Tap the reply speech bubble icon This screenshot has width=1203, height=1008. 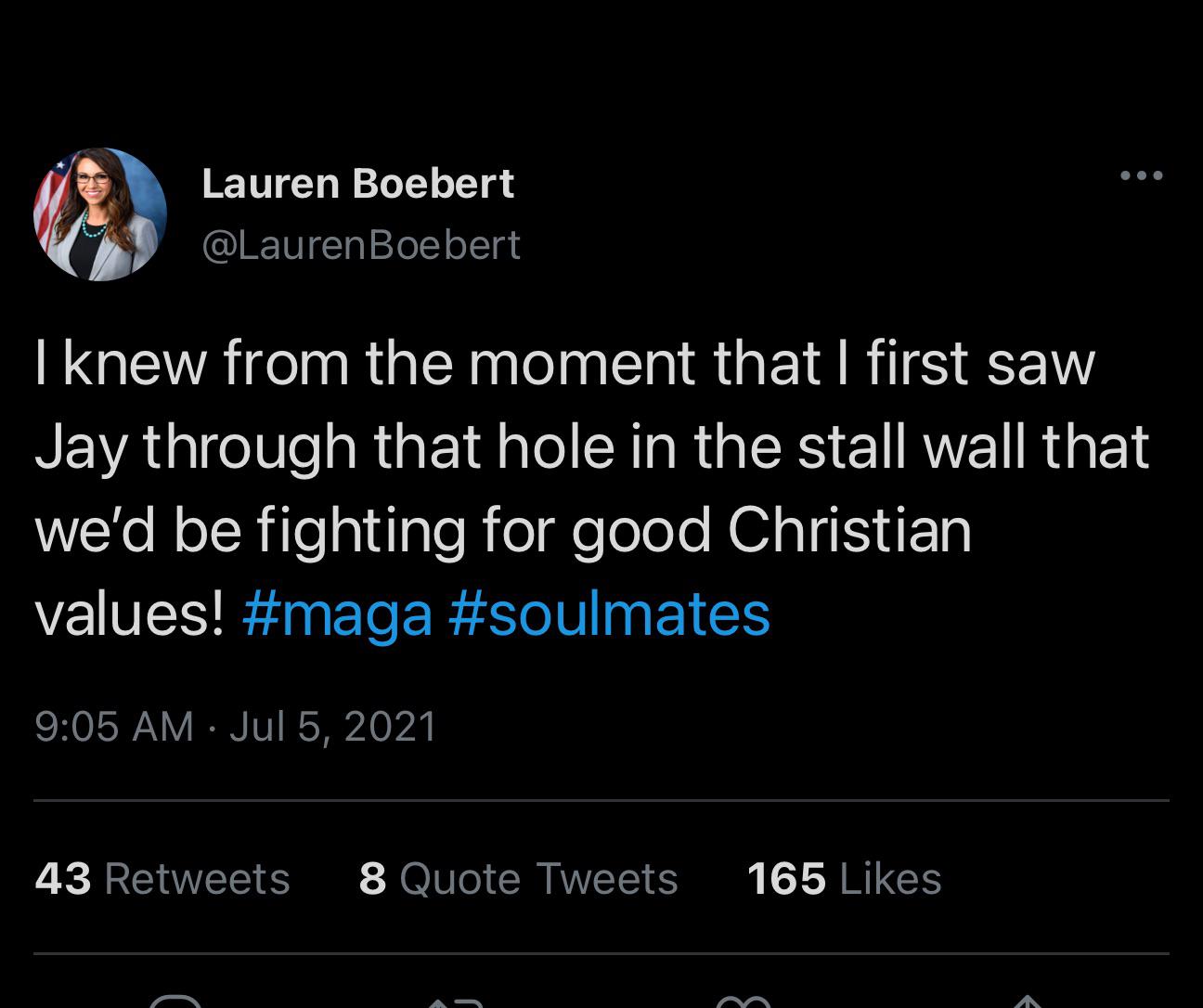tap(175, 1001)
